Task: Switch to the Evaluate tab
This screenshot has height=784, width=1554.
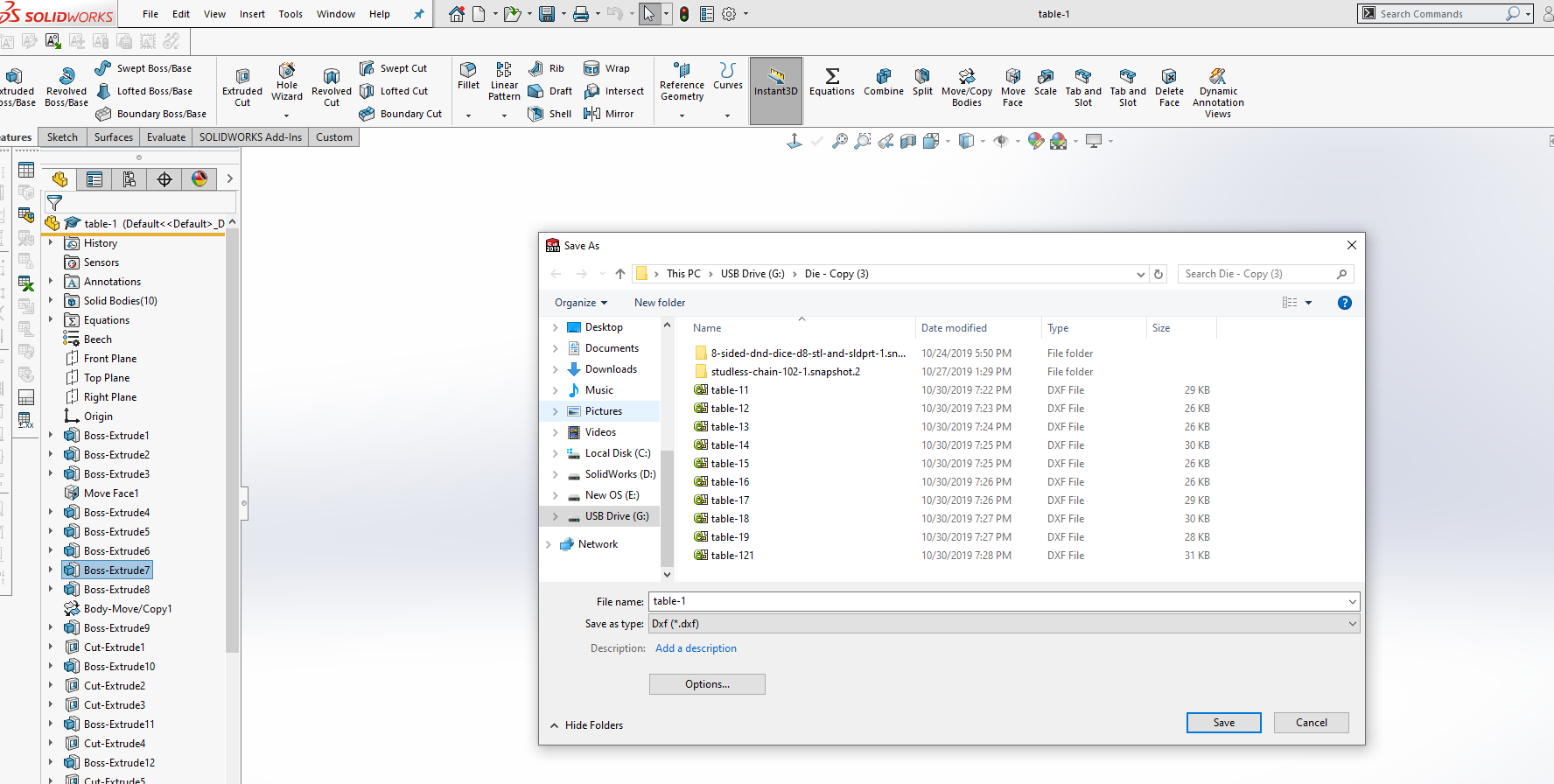Action: (x=166, y=137)
